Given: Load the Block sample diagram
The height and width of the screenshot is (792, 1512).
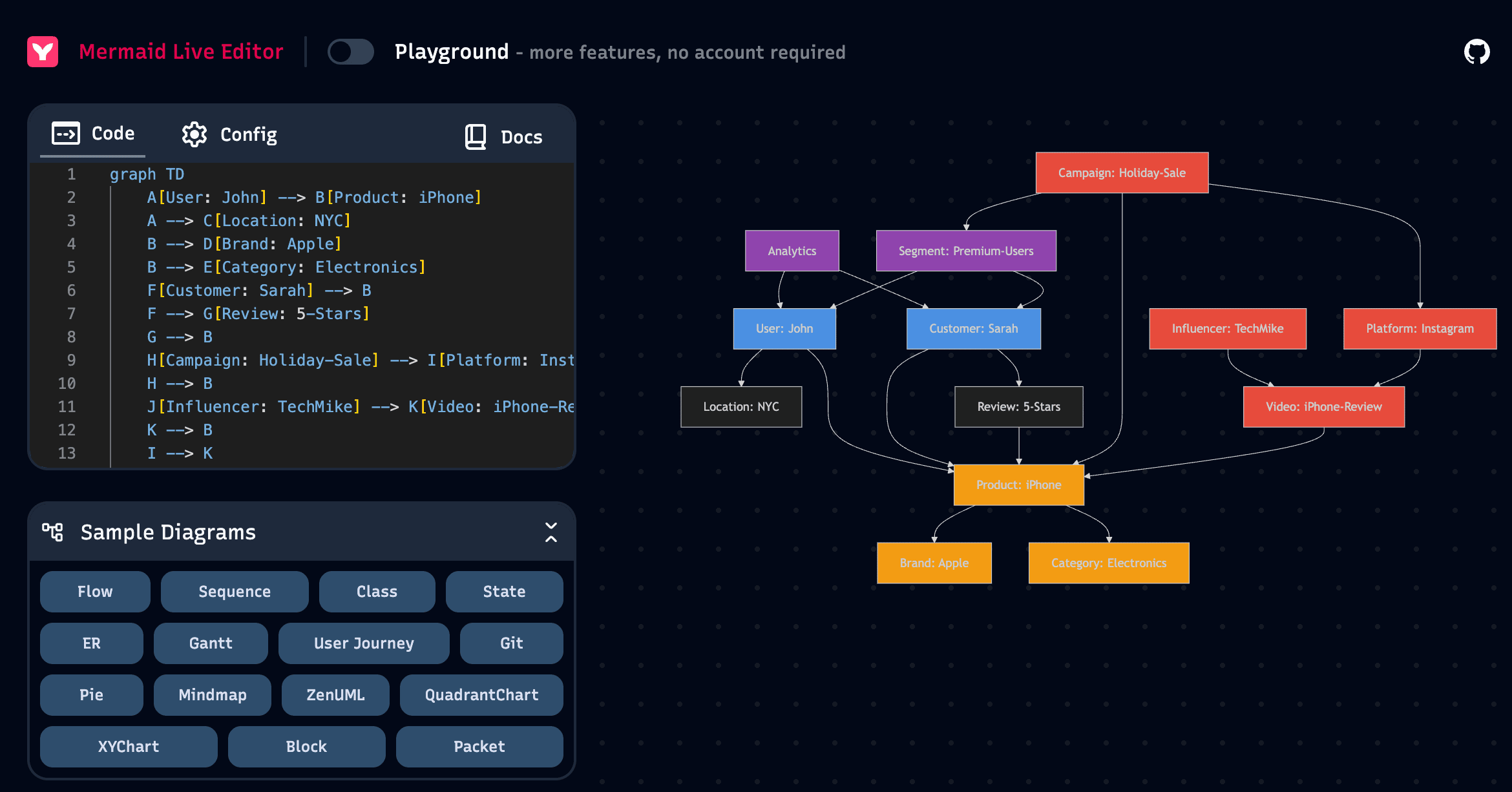Looking at the screenshot, I should coord(307,747).
